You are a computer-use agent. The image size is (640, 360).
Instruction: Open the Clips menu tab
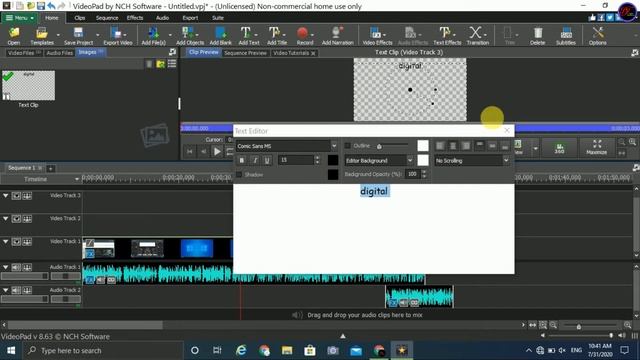pos(80,18)
